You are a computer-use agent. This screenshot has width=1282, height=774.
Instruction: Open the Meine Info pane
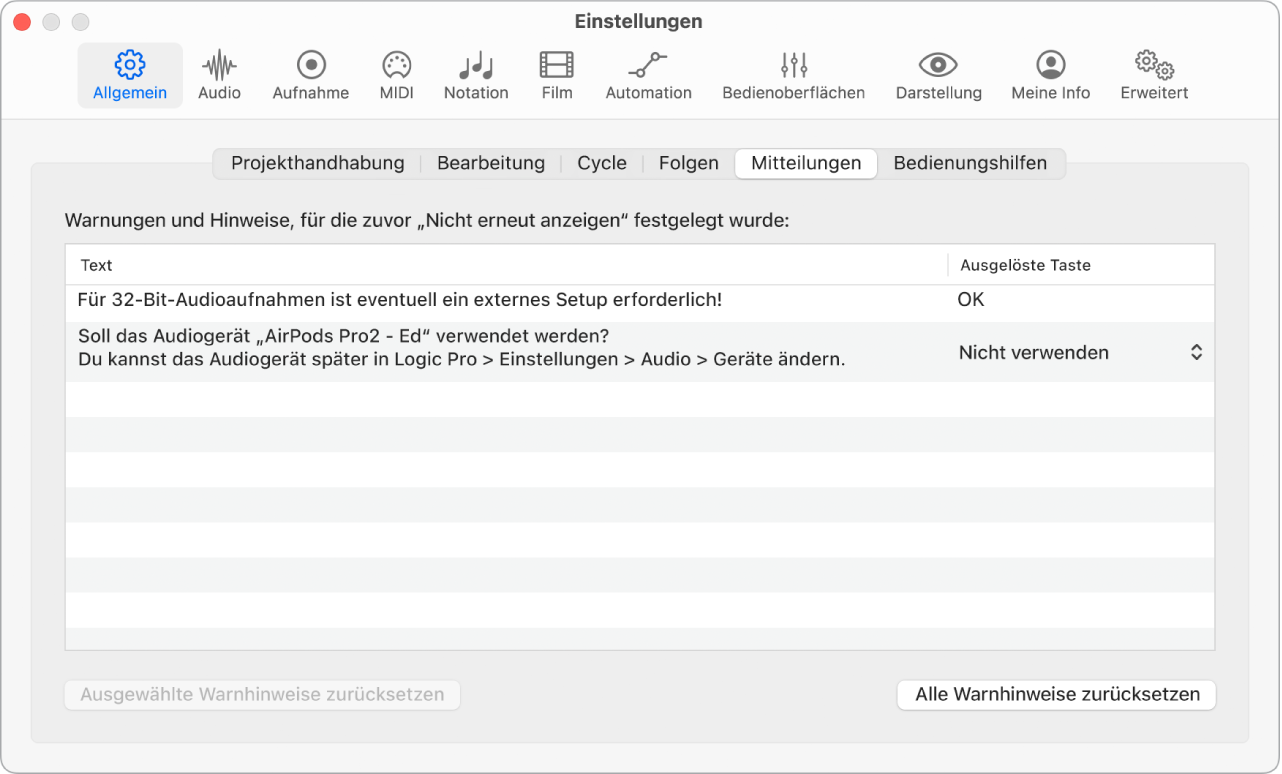coord(1051,76)
